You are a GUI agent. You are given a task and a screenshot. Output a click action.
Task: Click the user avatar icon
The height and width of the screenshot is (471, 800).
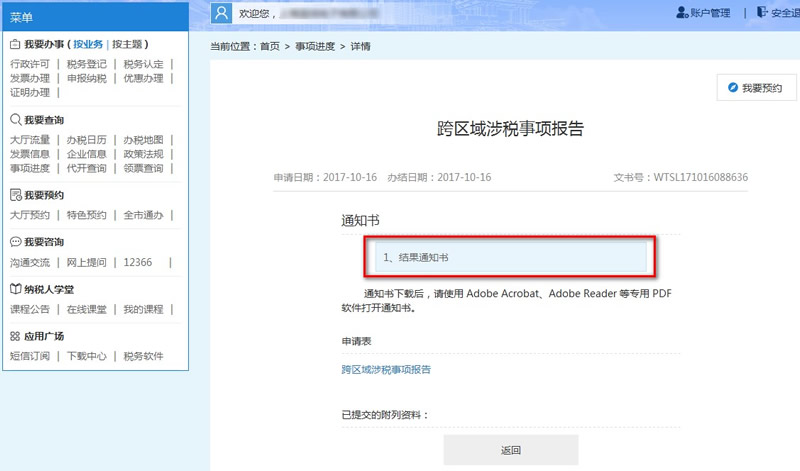(x=223, y=13)
